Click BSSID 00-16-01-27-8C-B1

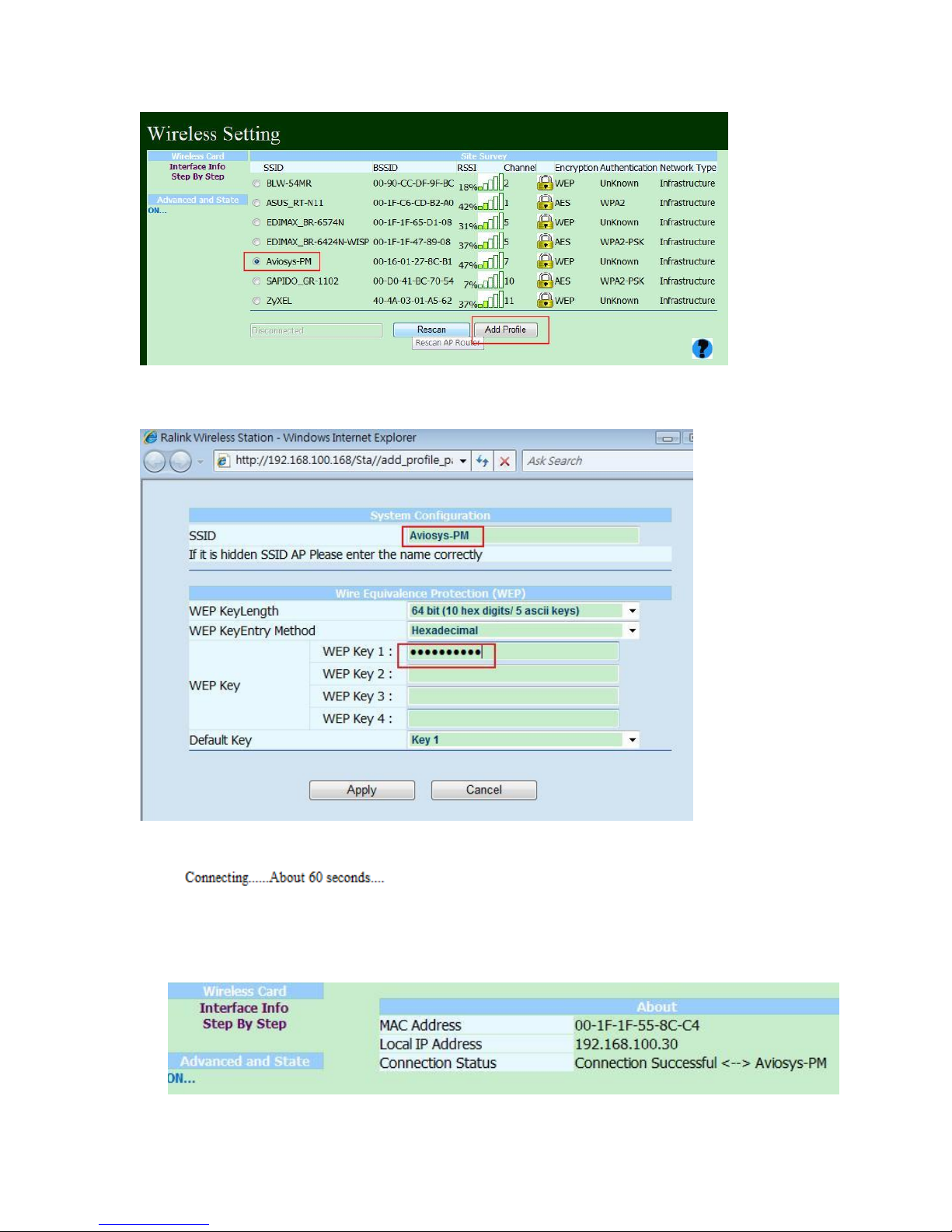413,262
